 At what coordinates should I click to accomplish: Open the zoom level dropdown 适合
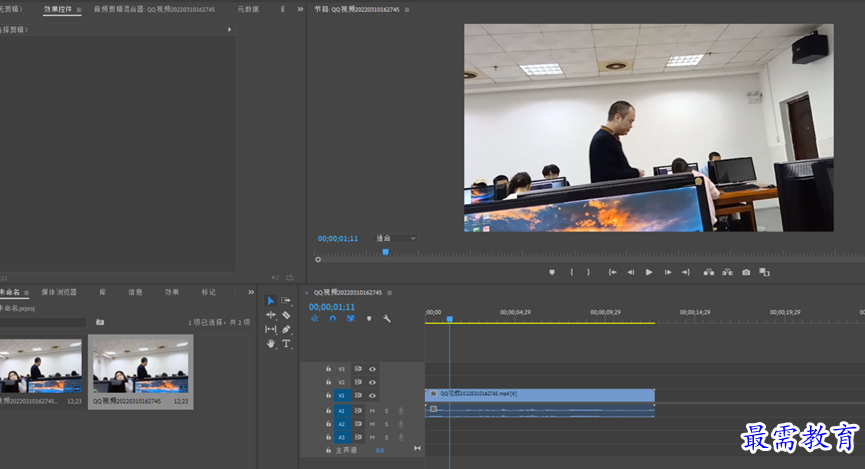(396, 238)
